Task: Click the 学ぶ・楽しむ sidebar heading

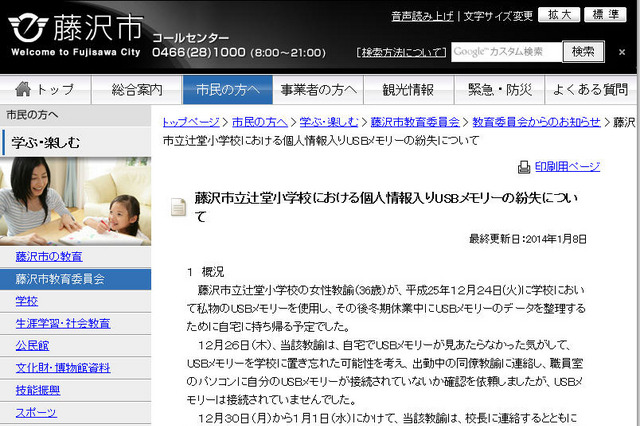Action: 46,143
